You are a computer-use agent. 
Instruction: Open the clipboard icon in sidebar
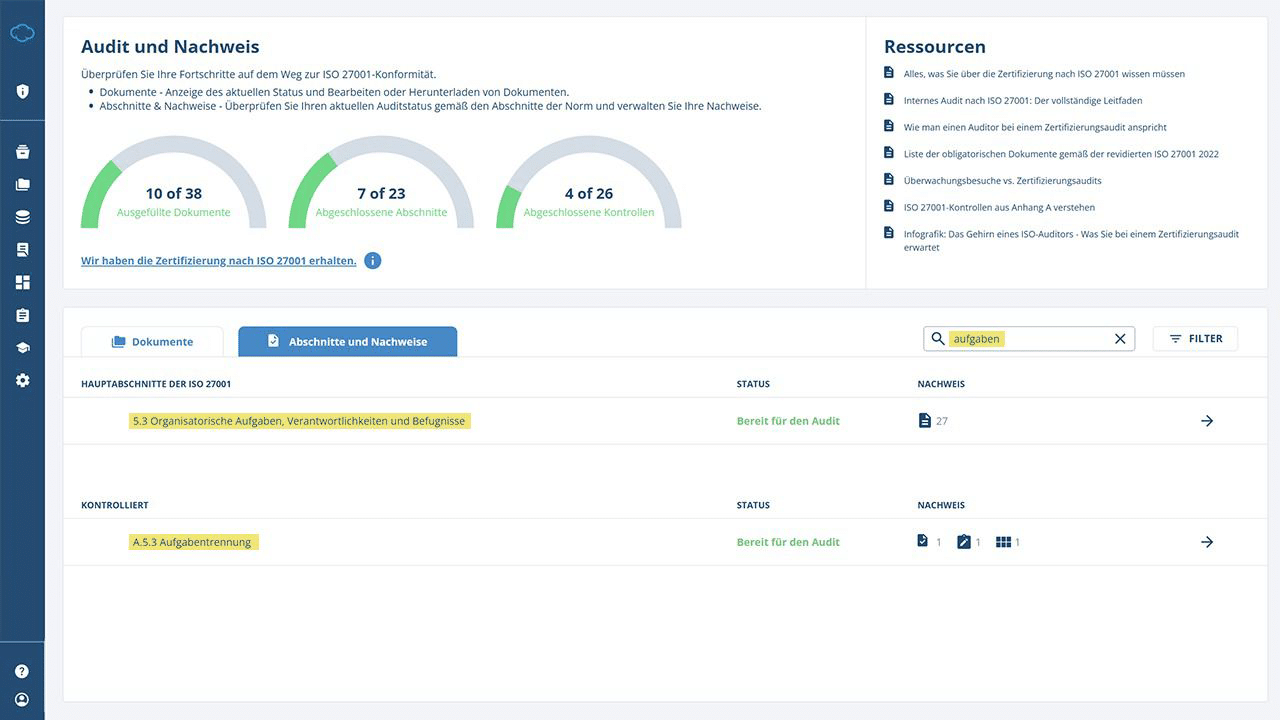[22, 315]
